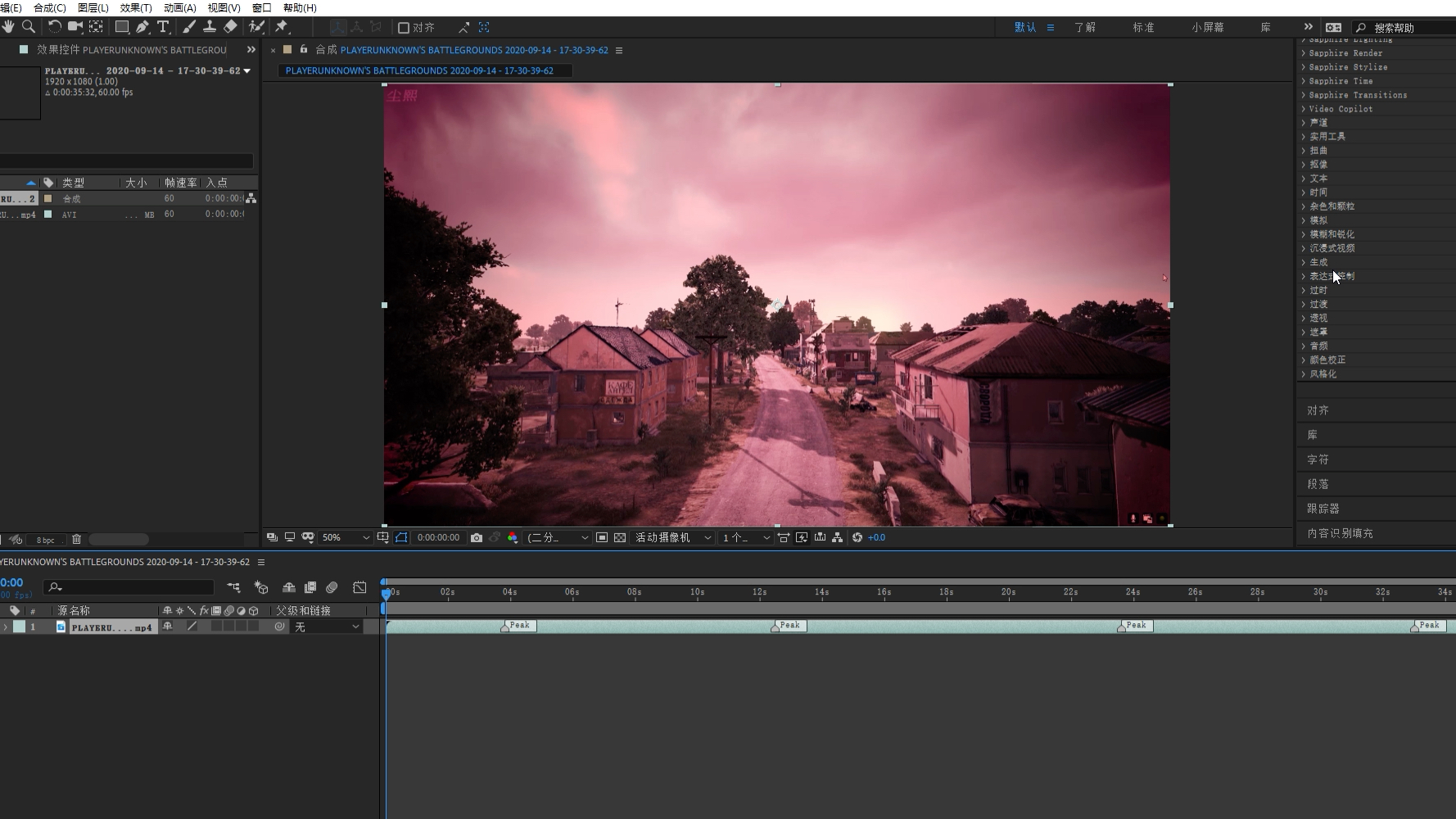Select the Eraser tool
Screen dimensions: 1456x819
[230, 27]
